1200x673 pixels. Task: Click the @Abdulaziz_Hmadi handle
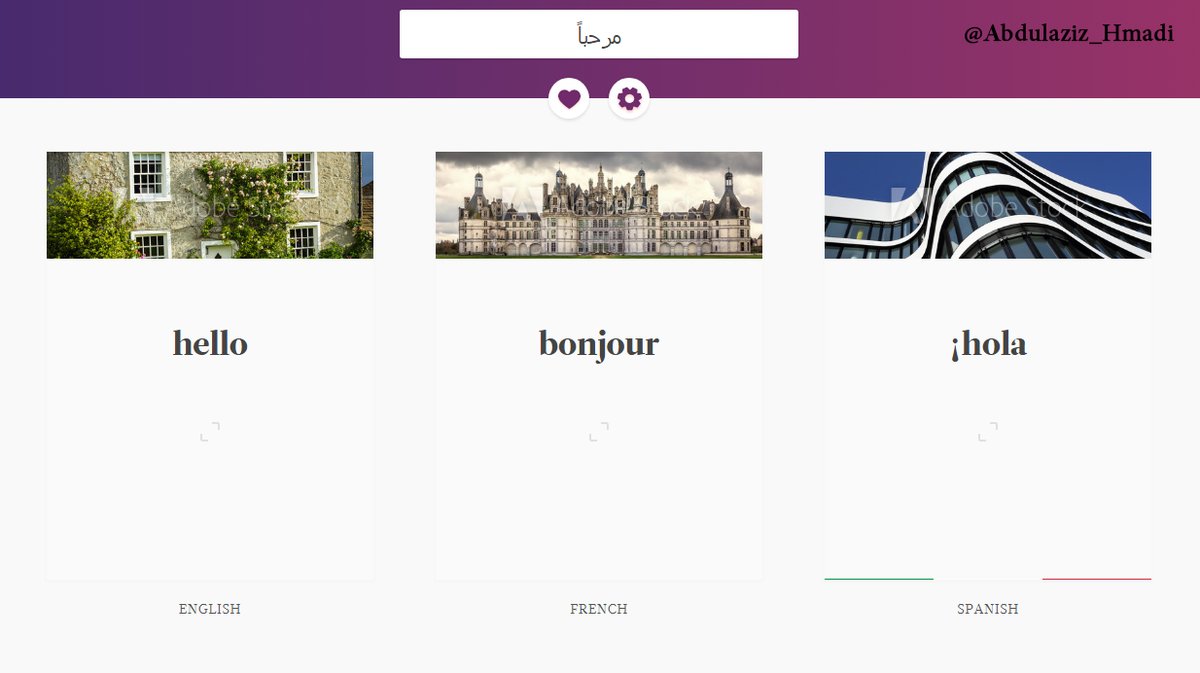[x=1069, y=34]
